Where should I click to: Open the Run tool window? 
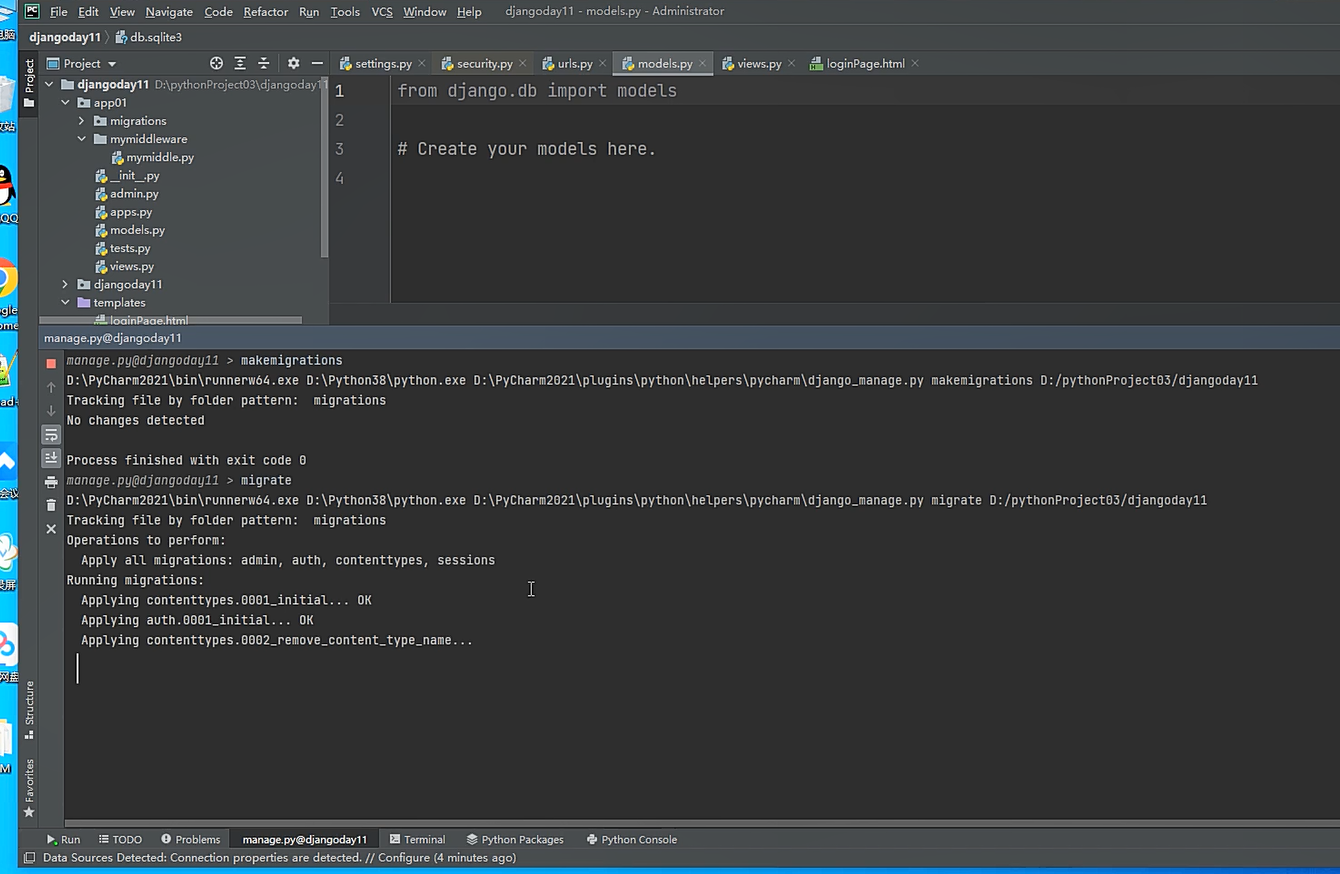click(x=63, y=839)
